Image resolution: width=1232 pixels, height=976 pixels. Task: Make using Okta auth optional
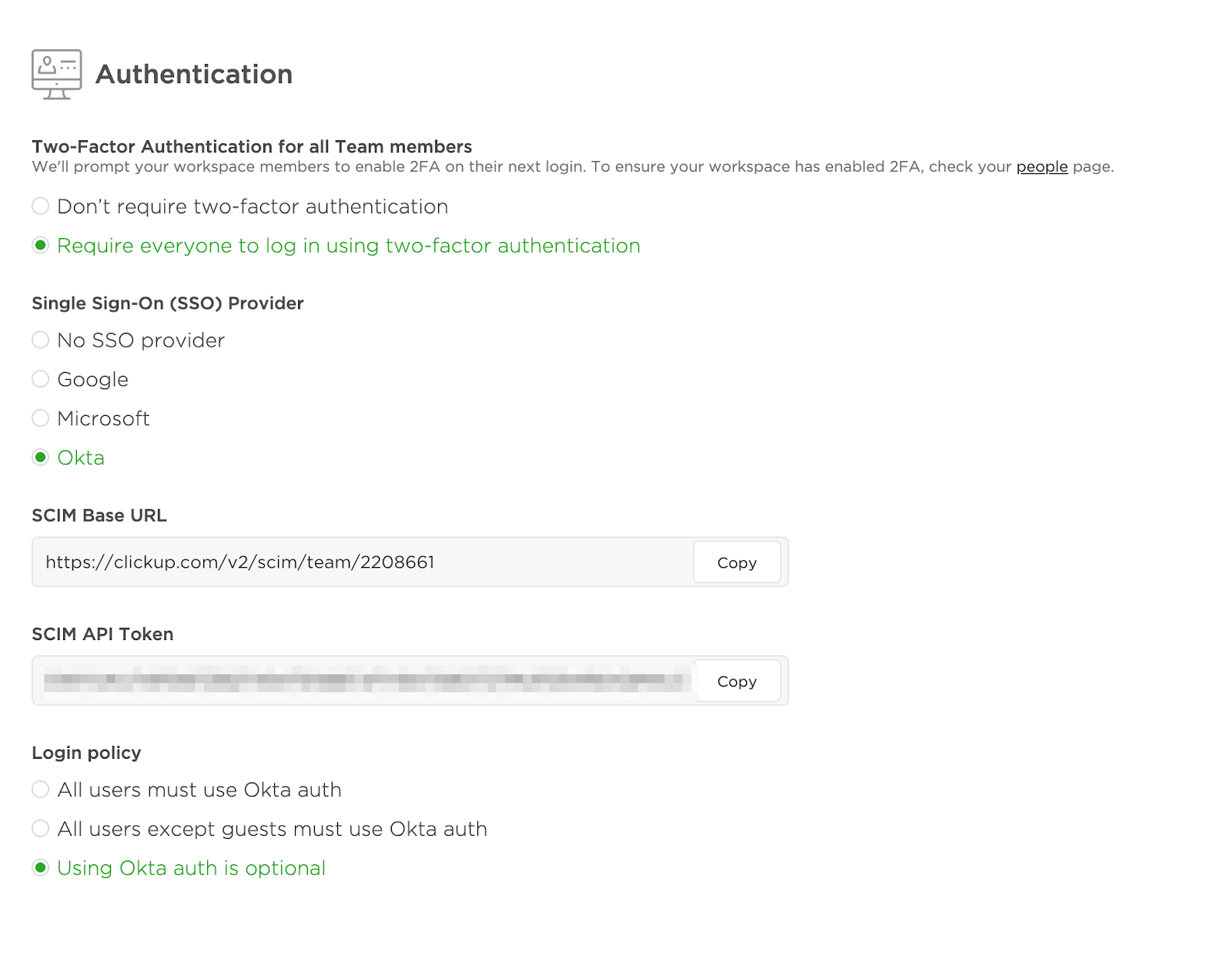(40, 868)
